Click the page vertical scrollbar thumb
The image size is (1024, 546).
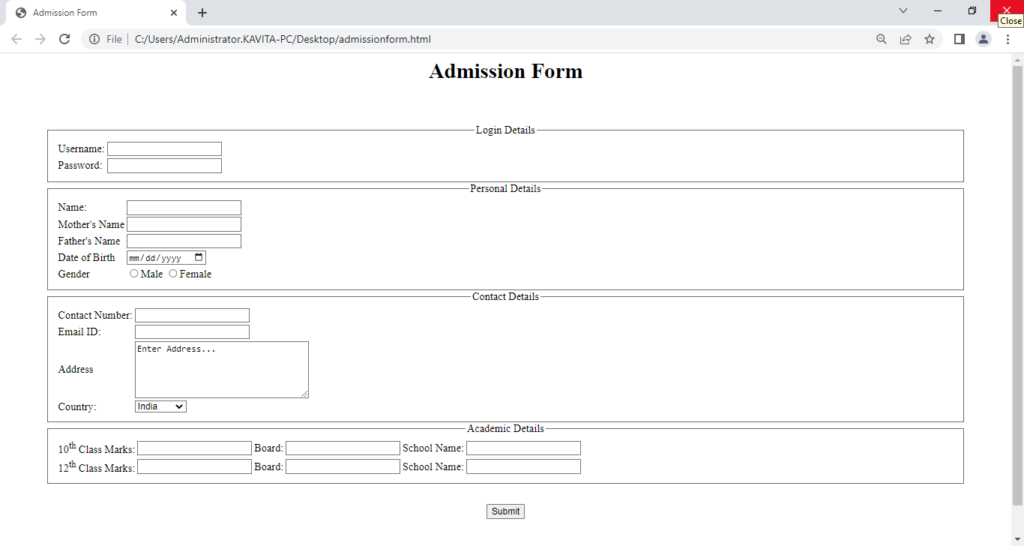click(1017, 285)
